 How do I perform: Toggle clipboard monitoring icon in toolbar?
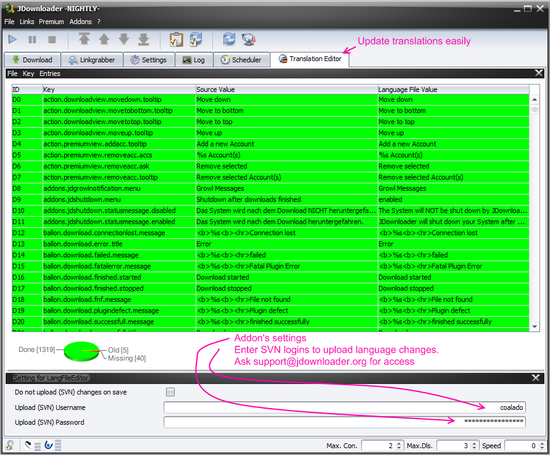pyautogui.click(x=176, y=39)
